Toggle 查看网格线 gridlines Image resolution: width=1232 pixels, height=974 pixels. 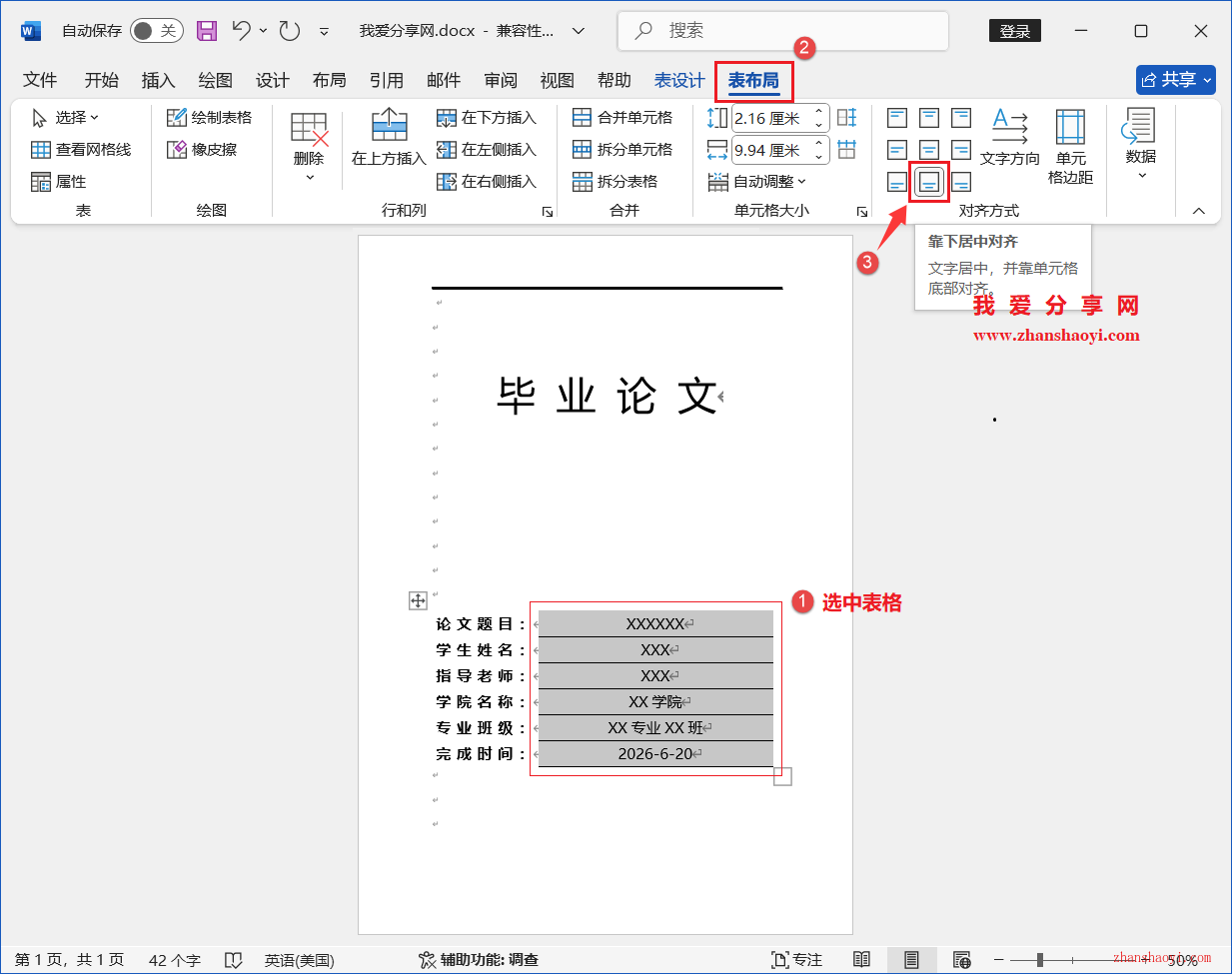pos(81,150)
